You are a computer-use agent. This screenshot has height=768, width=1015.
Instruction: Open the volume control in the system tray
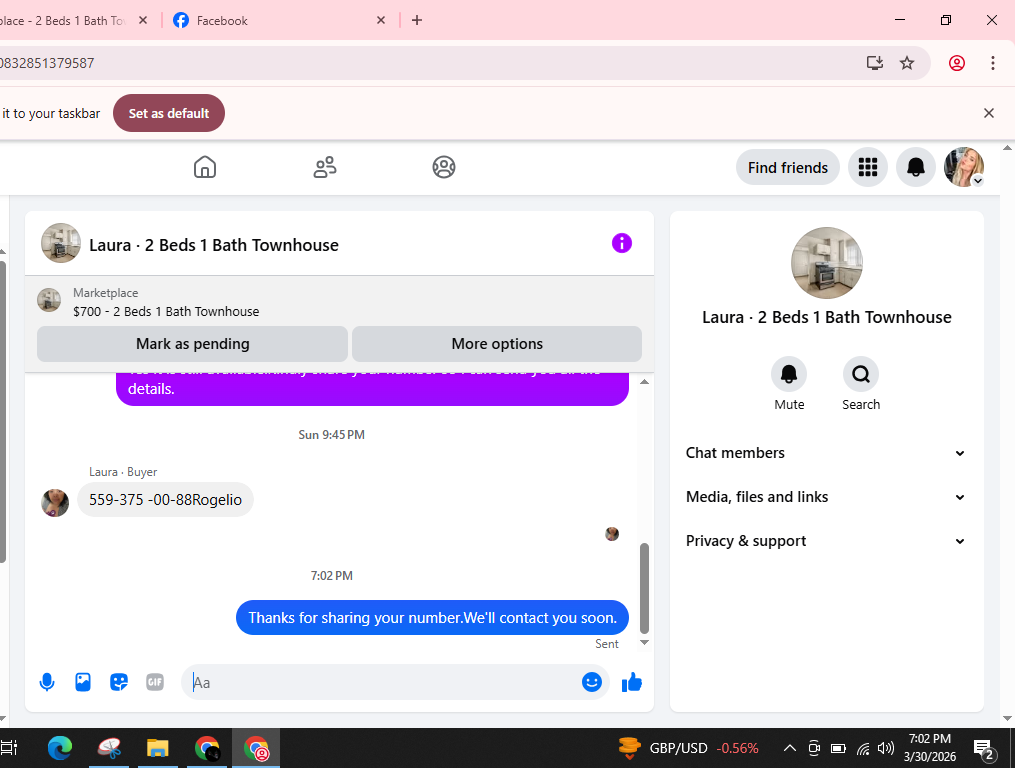(886, 749)
